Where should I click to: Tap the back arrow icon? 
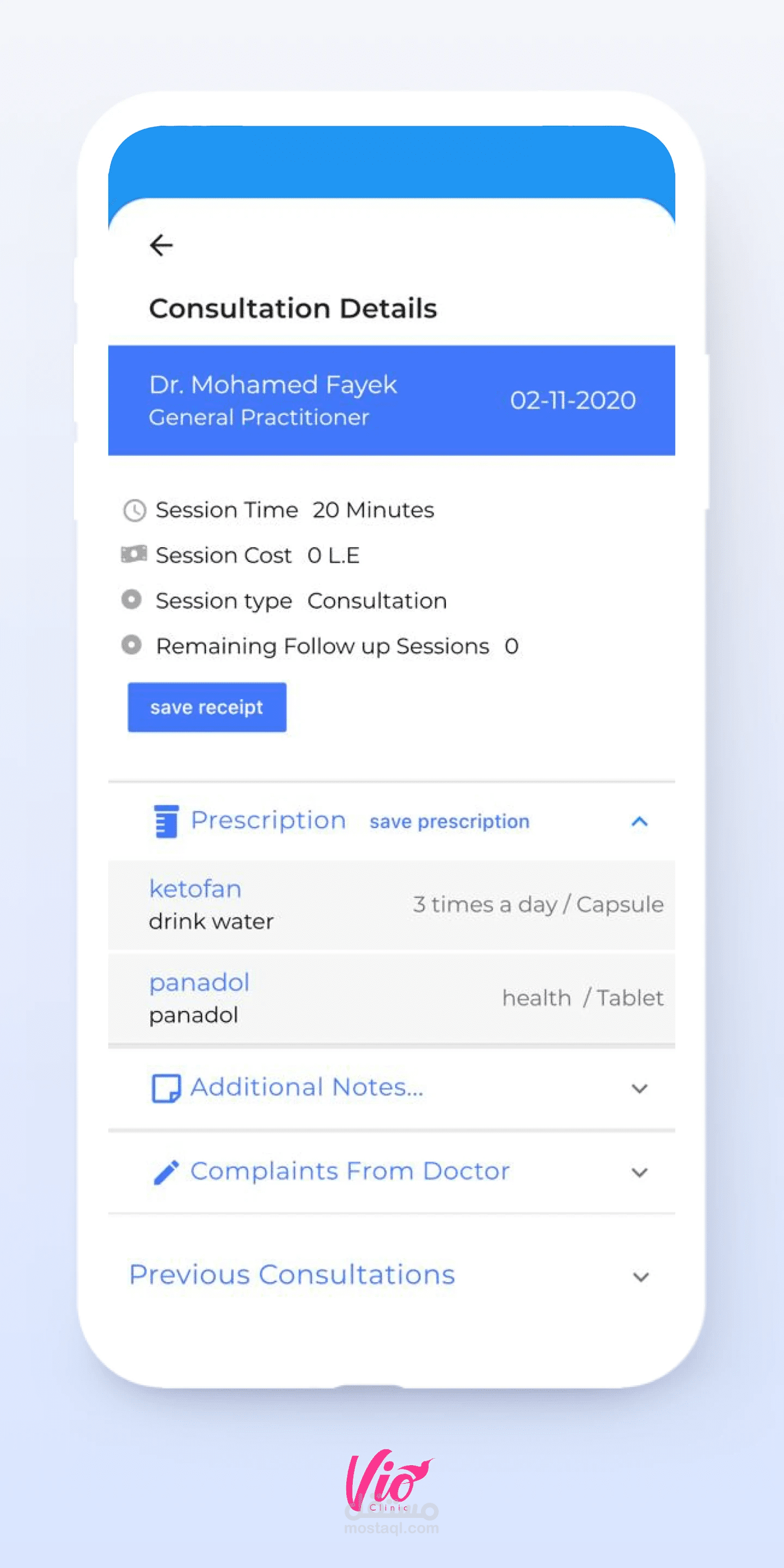tap(161, 246)
